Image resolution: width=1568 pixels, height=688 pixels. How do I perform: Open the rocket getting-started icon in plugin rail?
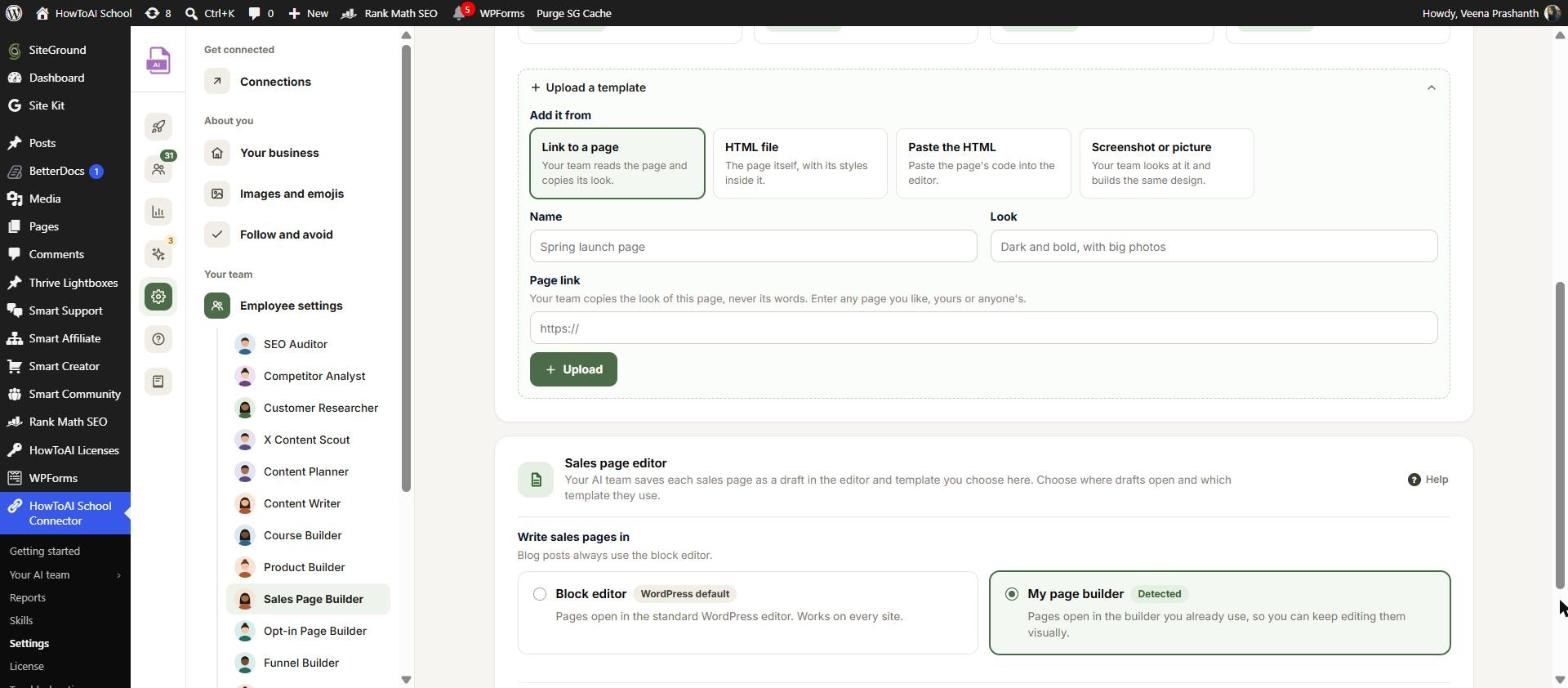click(158, 126)
